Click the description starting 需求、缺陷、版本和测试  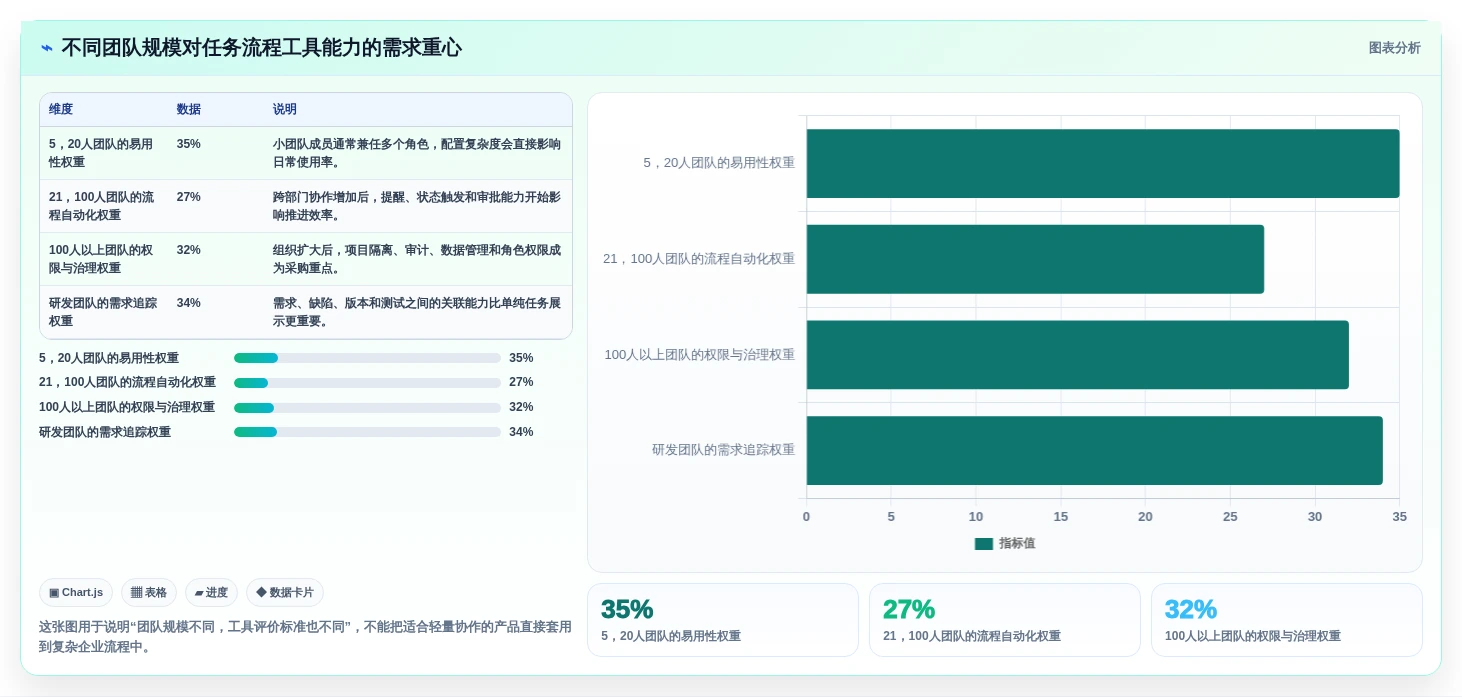coord(417,312)
